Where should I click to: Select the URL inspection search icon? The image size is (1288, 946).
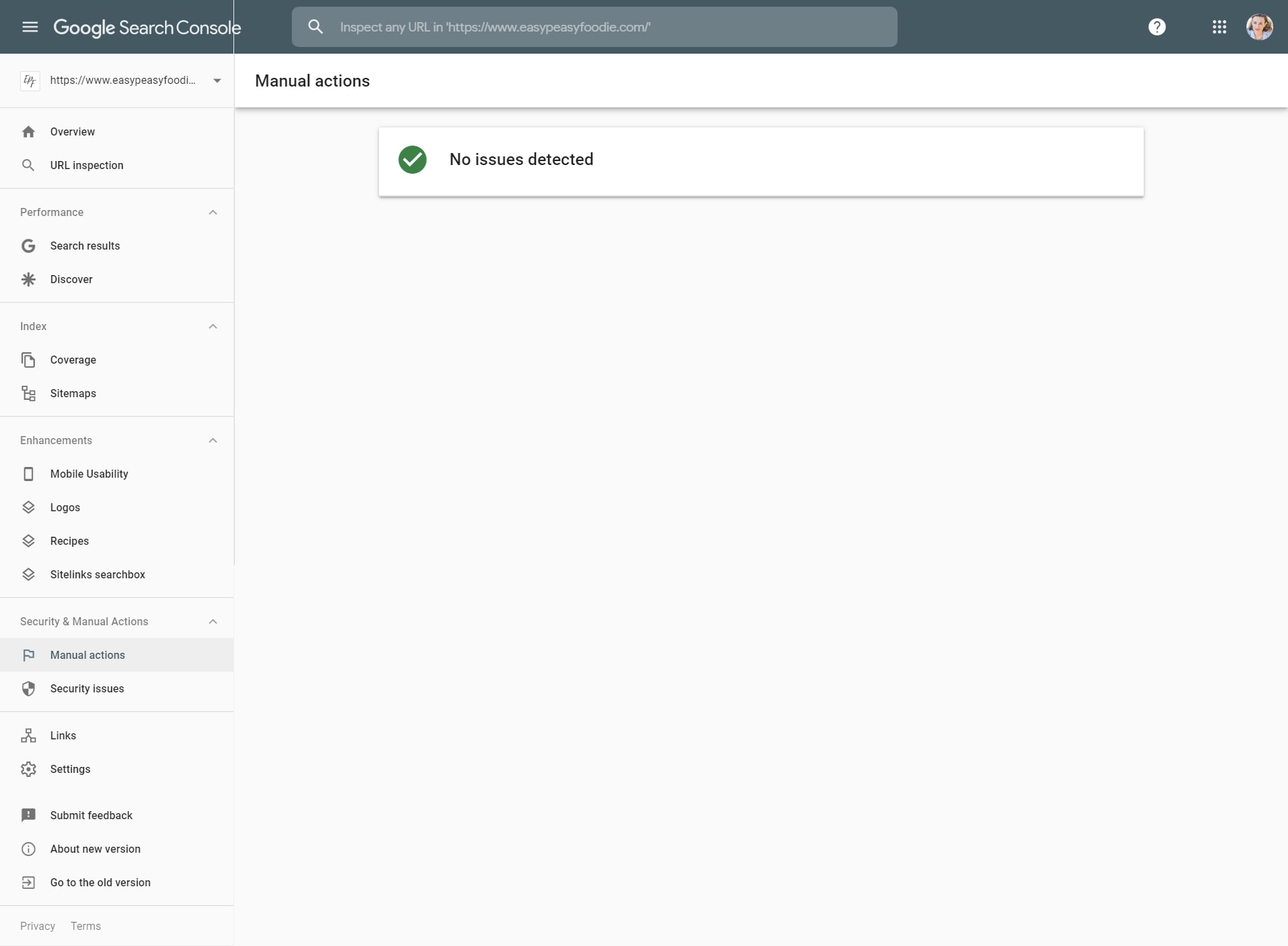314,27
